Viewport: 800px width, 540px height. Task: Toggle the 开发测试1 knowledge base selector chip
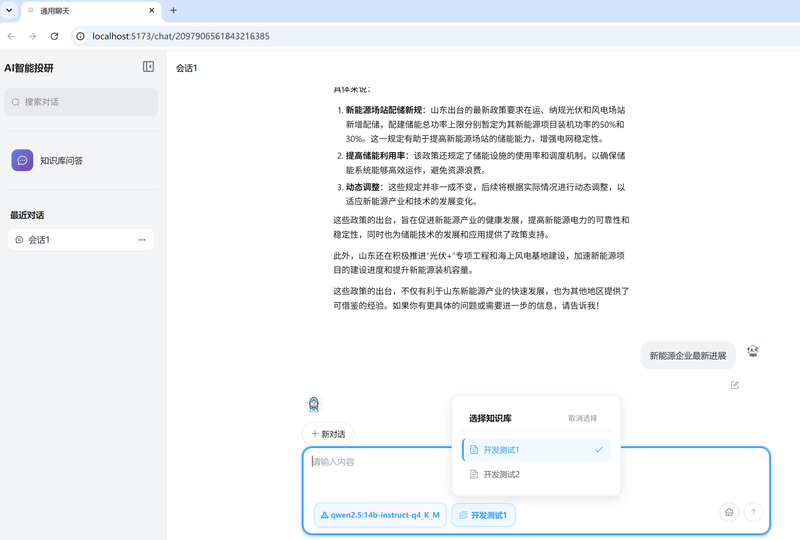pos(483,515)
